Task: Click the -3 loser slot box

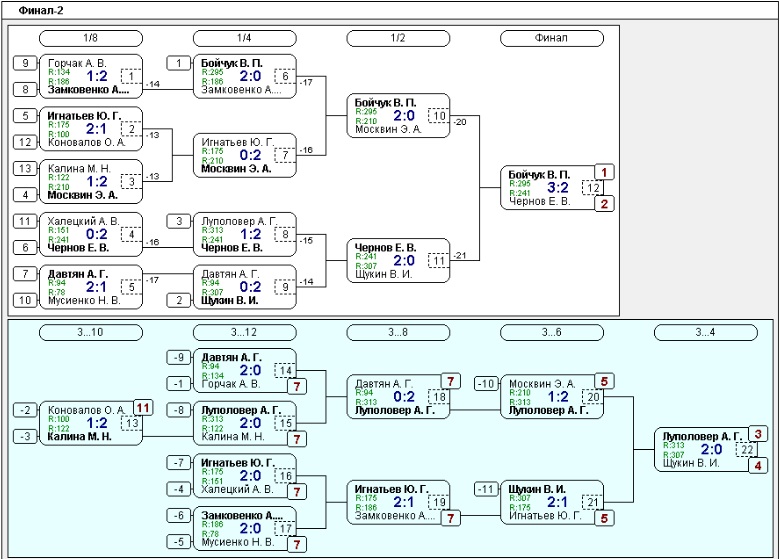Action: pyautogui.click(x=25, y=437)
